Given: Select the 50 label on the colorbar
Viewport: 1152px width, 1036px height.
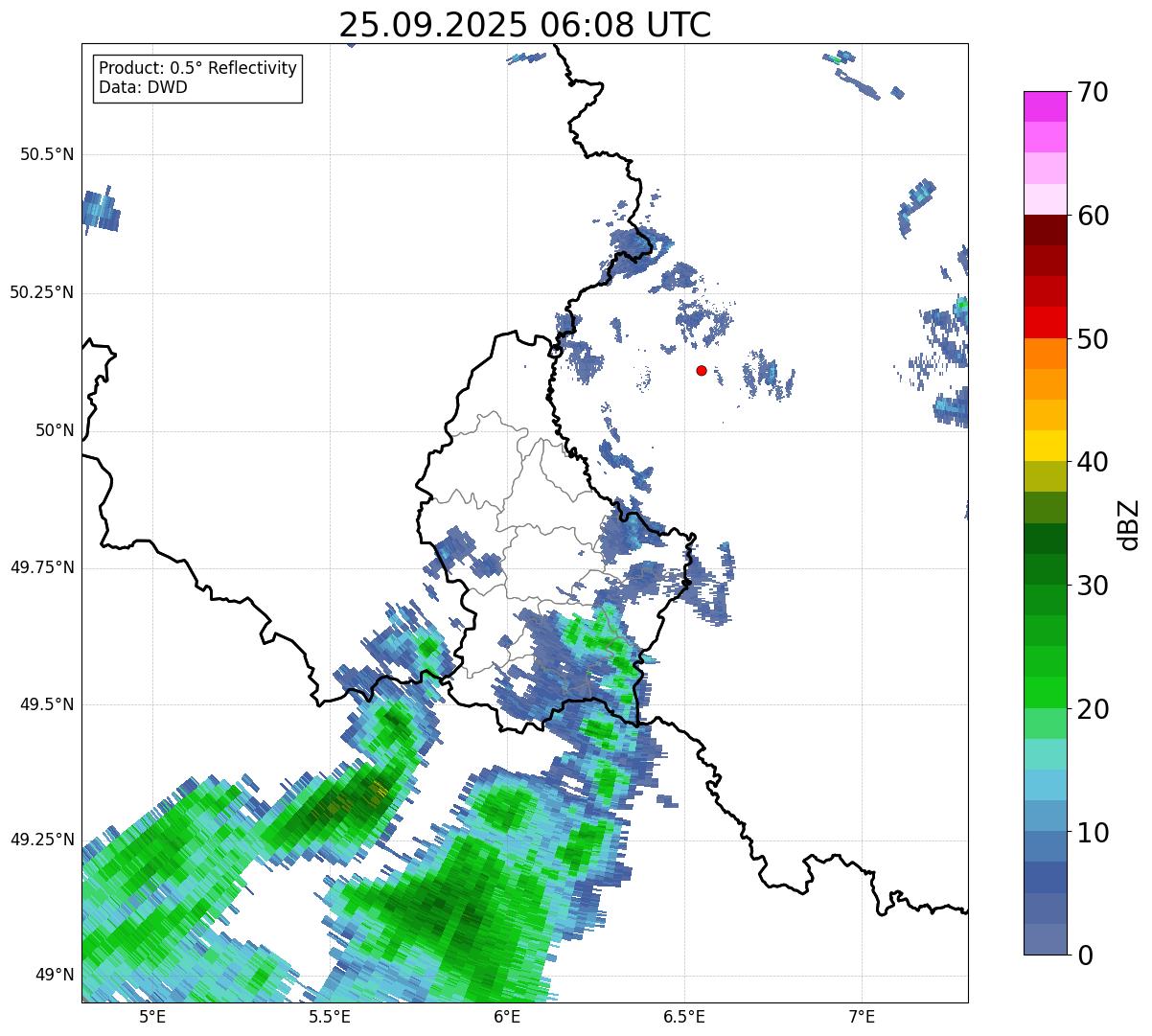Looking at the screenshot, I should (x=1093, y=339).
